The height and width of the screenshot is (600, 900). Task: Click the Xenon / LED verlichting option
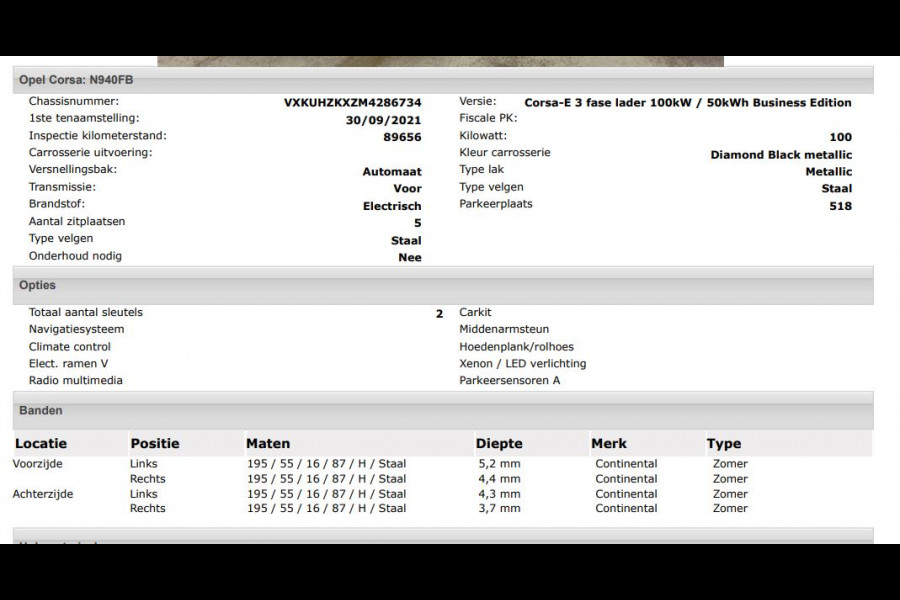(x=522, y=364)
